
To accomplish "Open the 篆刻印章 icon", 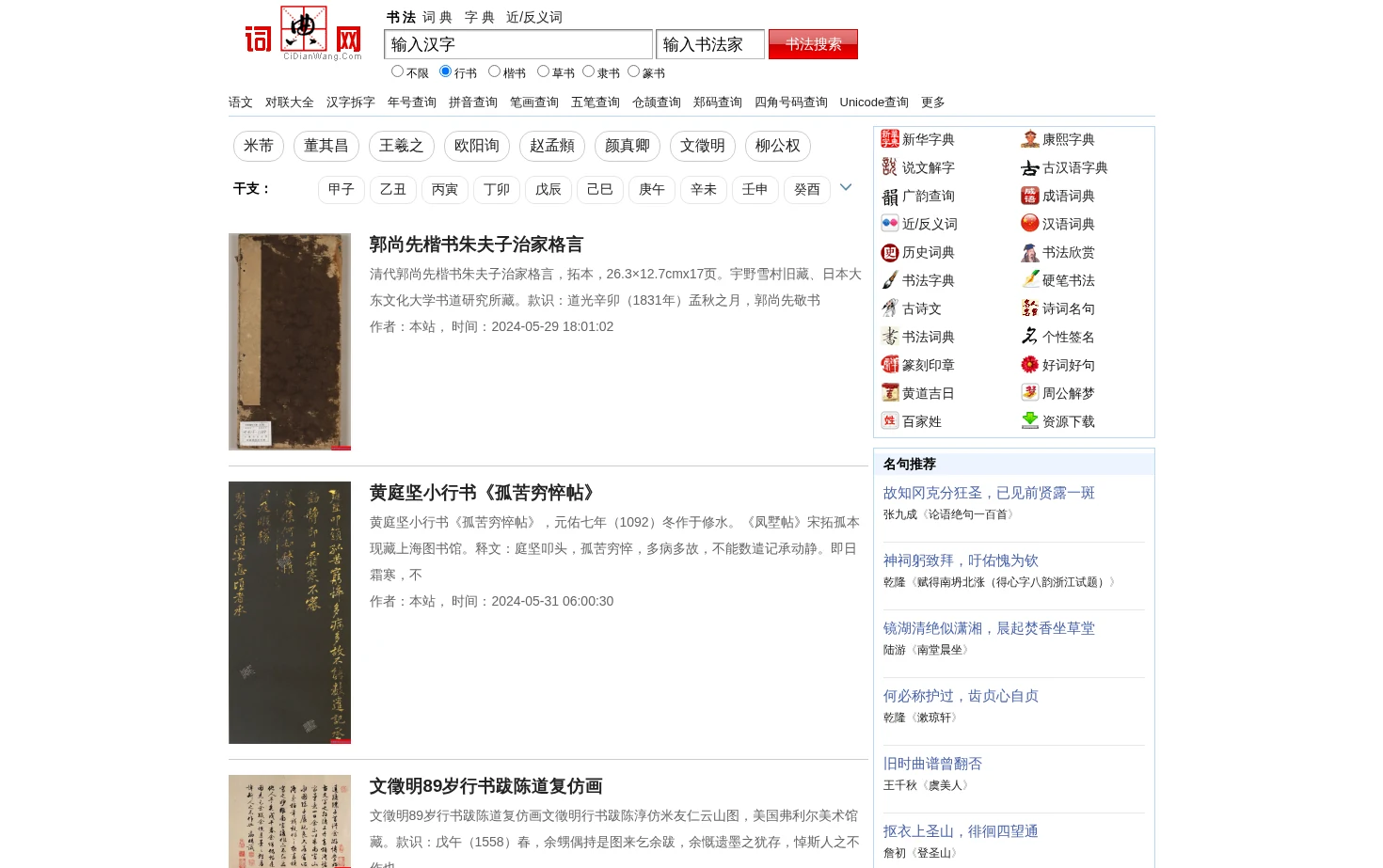I will [889, 365].
